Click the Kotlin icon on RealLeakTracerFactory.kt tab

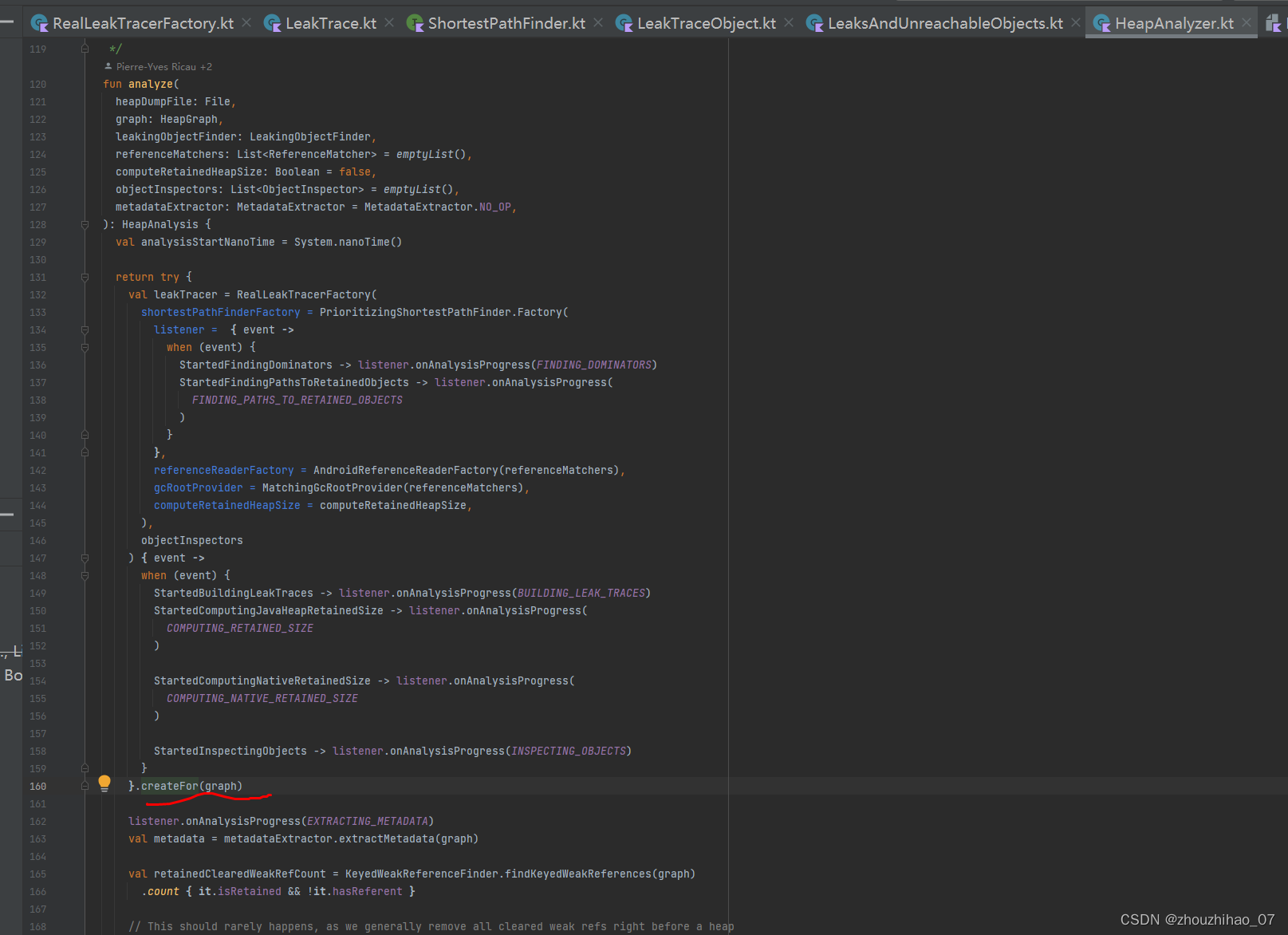39,23
